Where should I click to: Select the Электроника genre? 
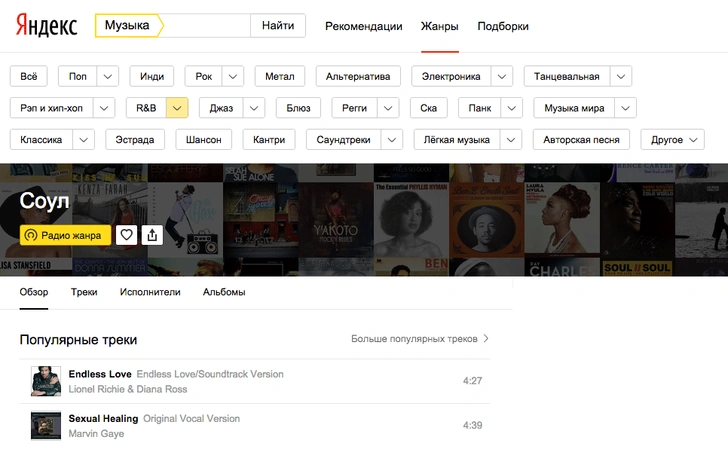(451, 76)
